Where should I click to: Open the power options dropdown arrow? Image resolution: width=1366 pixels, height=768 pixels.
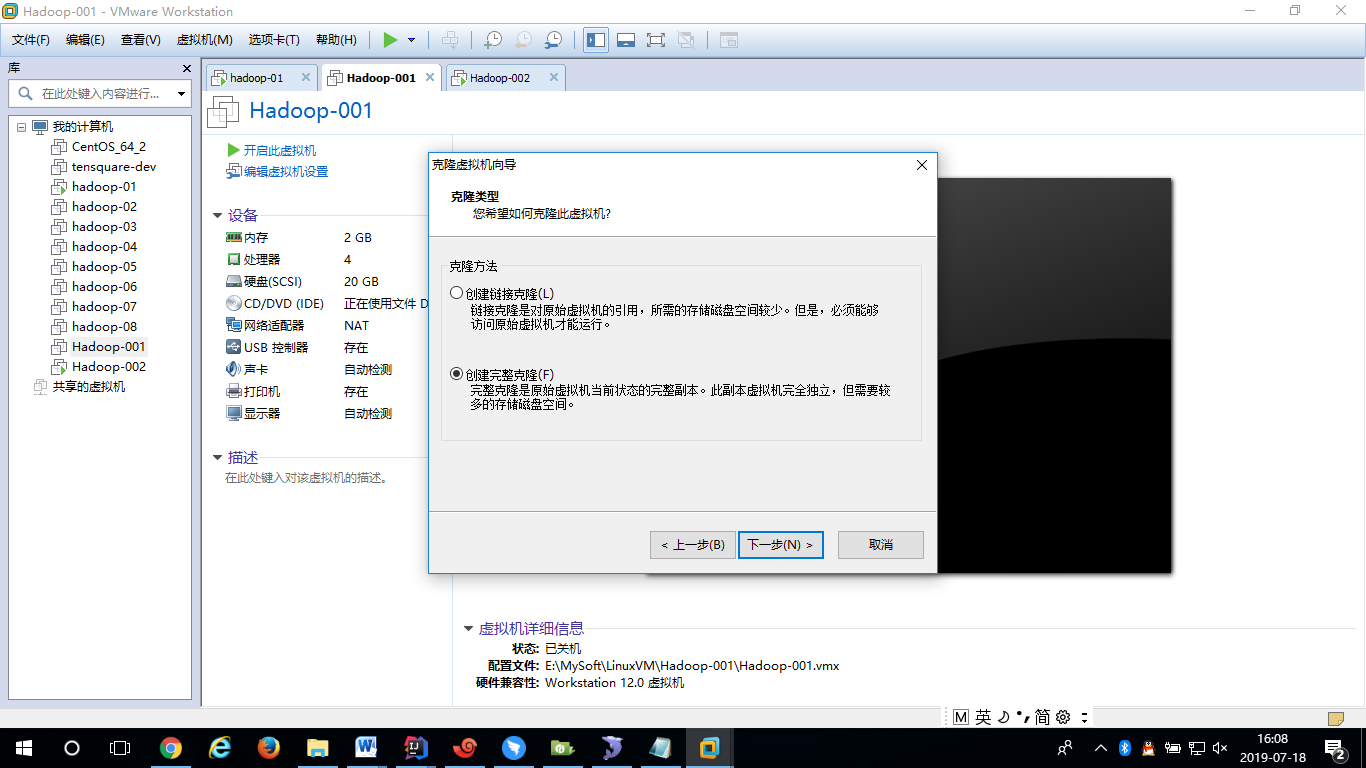point(409,40)
